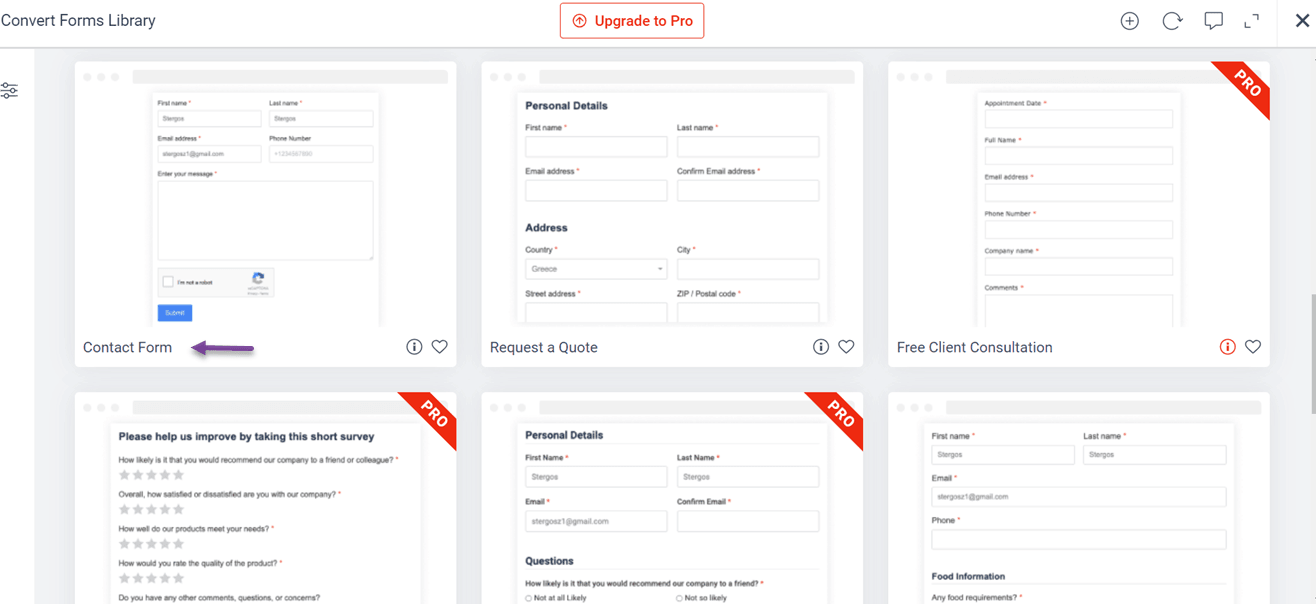The height and width of the screenshot is (604, 1316).
Task: Open the chat bubble feedback icon
Action: pyautogui.click(x=1213, y=21)
